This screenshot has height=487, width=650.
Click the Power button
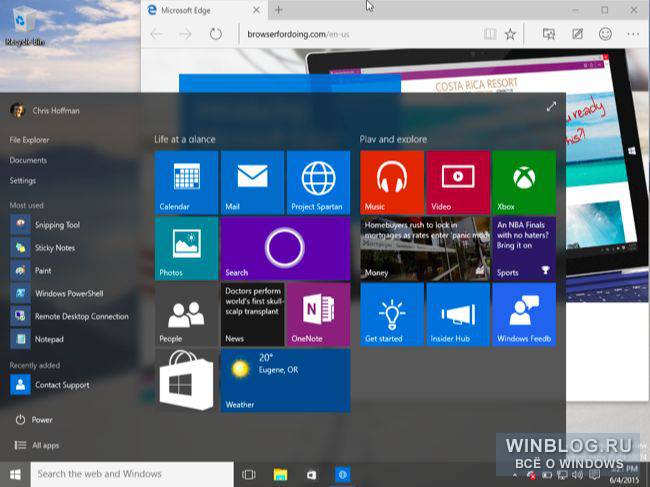[34, 420]
